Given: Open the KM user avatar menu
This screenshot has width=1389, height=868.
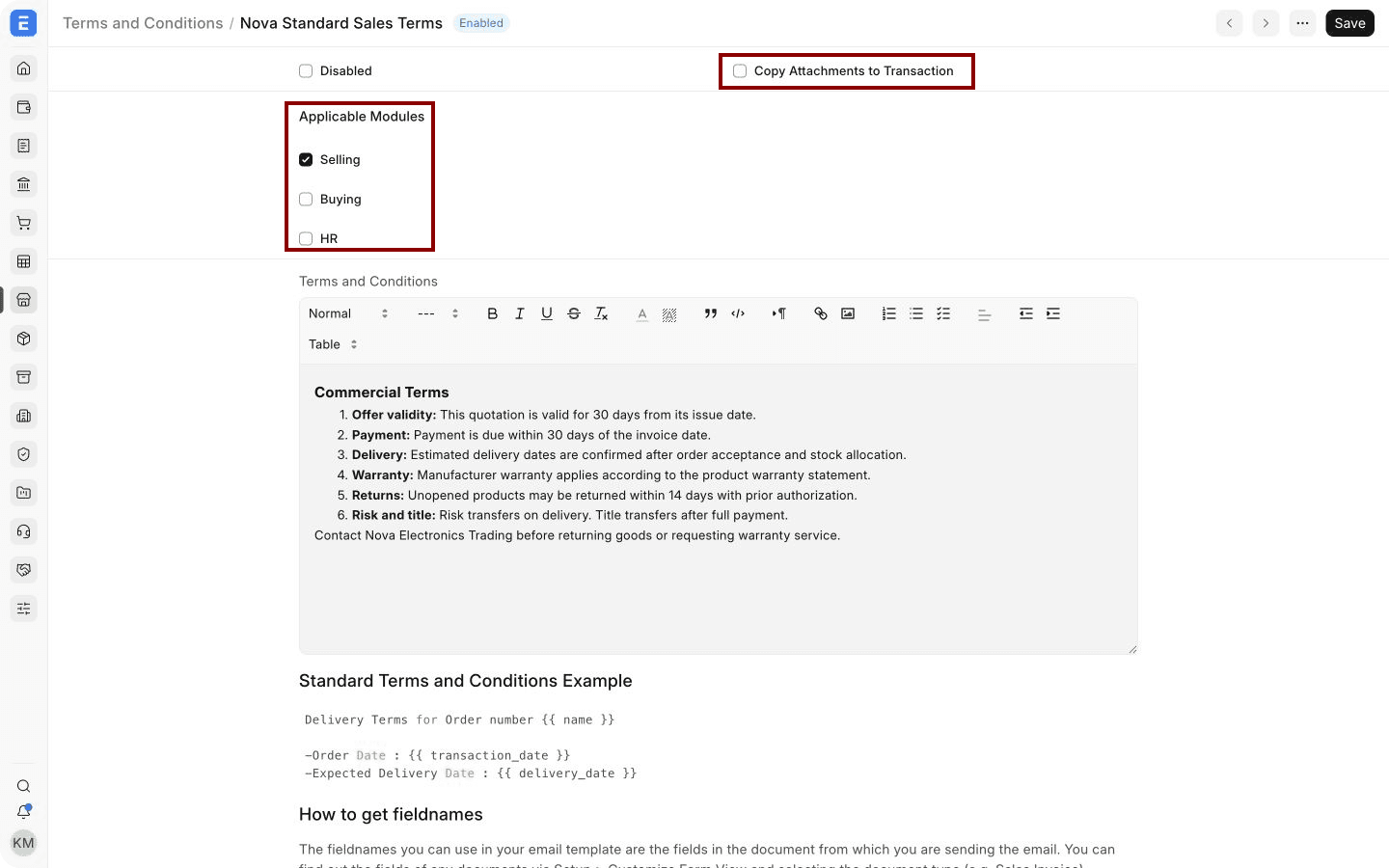Looking at the screenshot, I should click(x=23, y=843).
